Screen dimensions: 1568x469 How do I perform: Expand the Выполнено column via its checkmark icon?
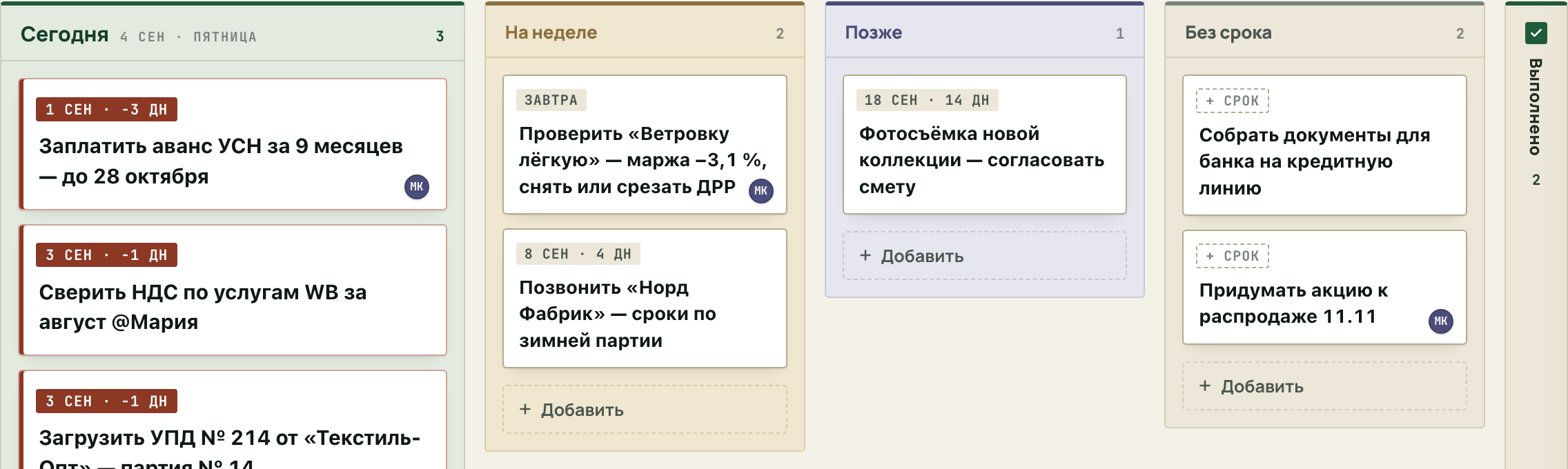pos(1536,33)
